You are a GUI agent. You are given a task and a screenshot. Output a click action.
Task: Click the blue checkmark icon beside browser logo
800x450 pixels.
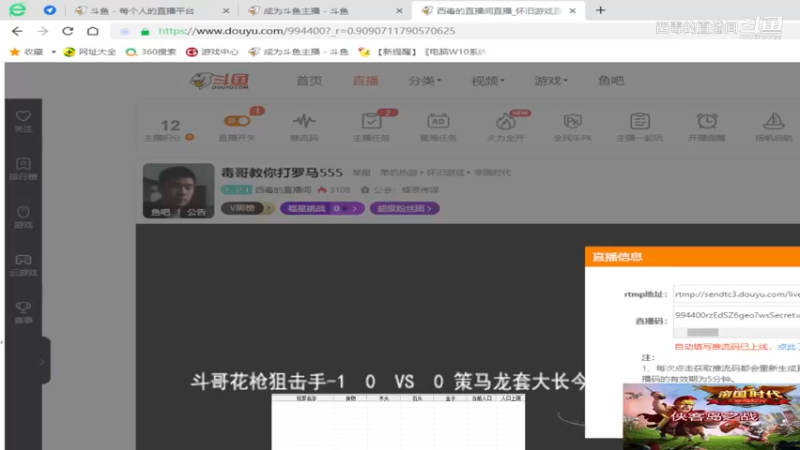point(49,10)
